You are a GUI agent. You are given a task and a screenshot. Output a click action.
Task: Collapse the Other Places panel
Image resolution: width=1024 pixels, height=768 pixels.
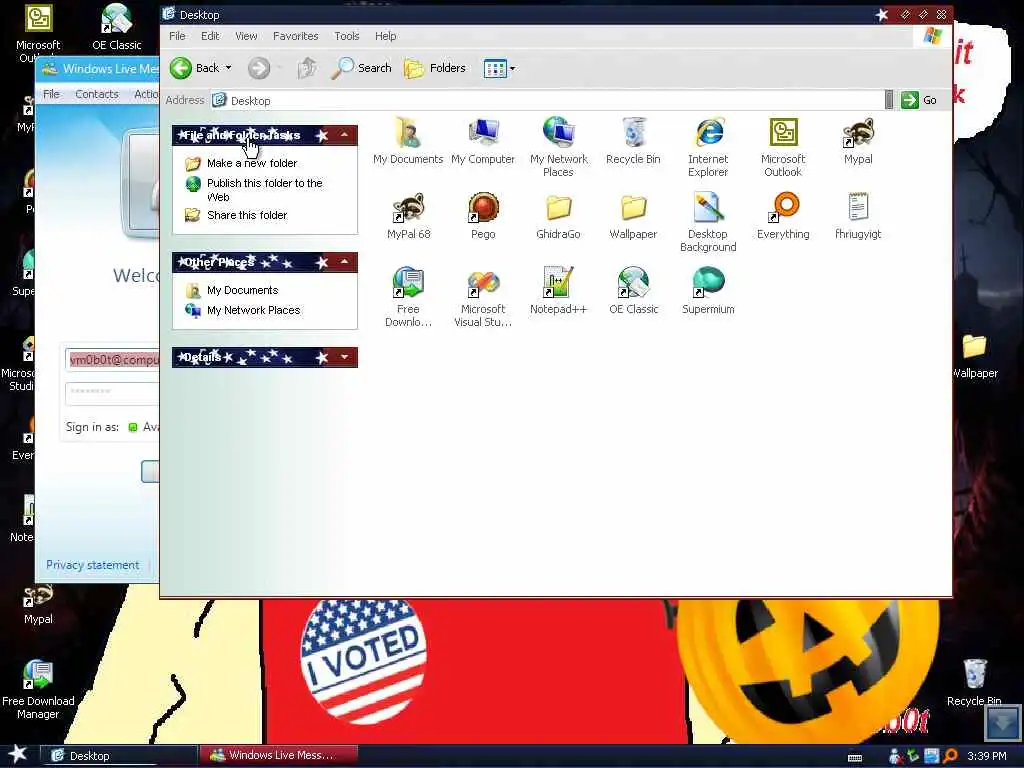pos(344,262)
